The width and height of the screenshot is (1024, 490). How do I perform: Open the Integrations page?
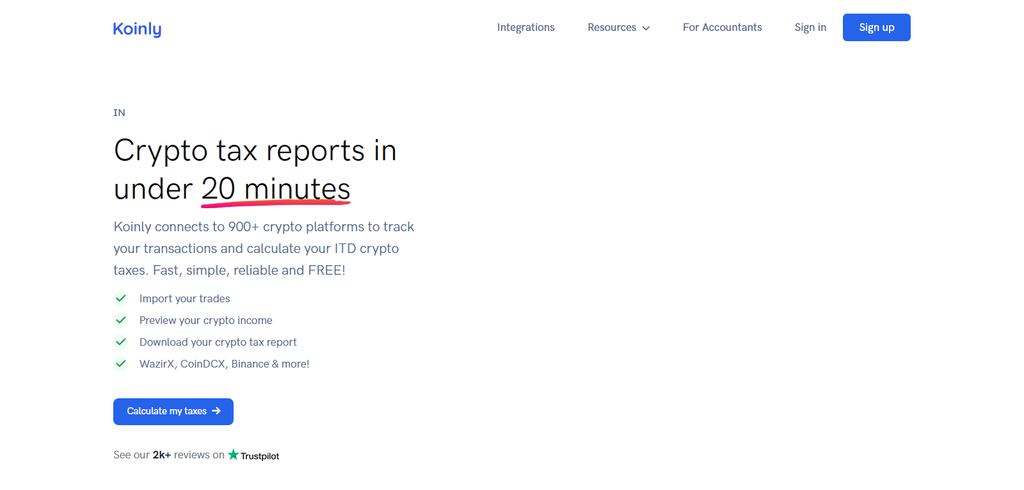coord(526,27)
